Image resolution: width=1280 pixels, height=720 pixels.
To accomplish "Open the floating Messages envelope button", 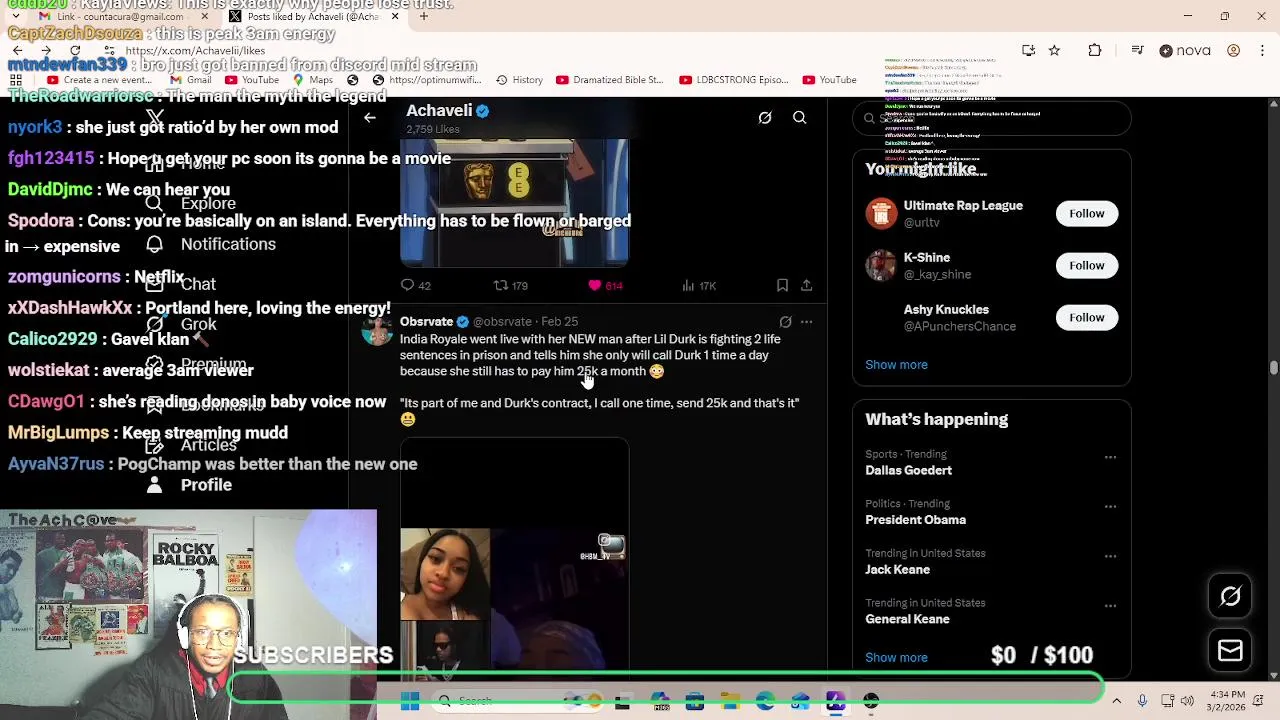I will click(1230, 651).
